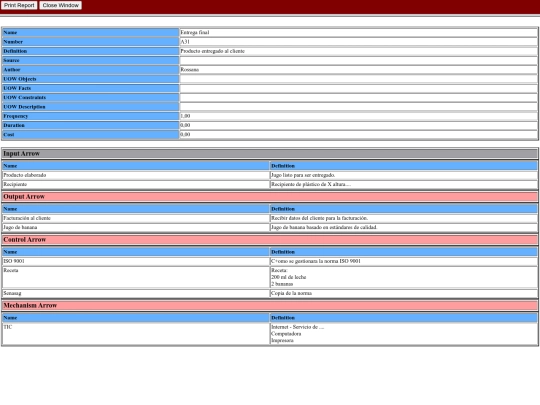Click the 'UOW Objects' label
The image size is (540, 405).
(20, 79)
